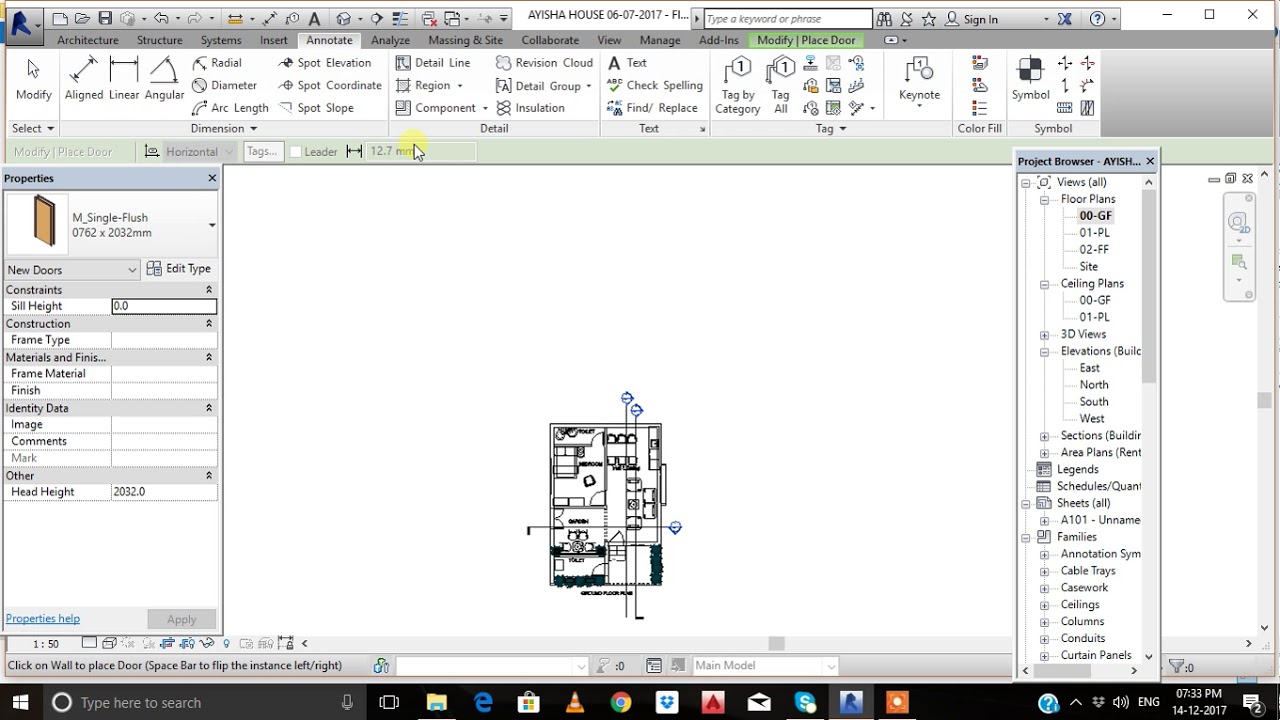
Task: Expand the Sections (Building) node
Action: (x=1044, y=436)
